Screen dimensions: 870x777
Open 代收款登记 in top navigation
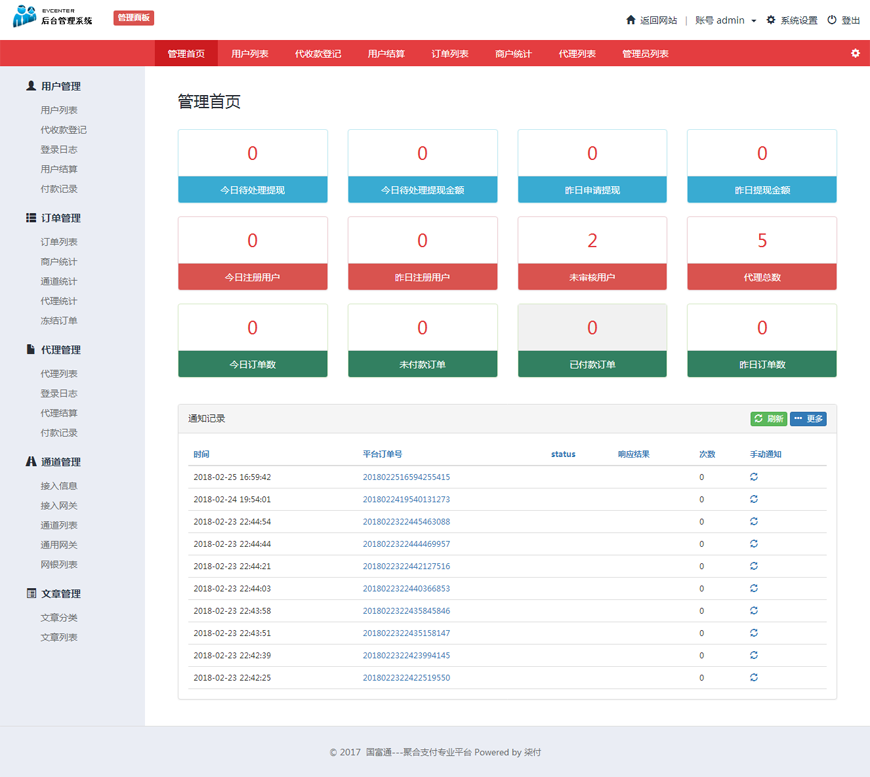point(318,53)
